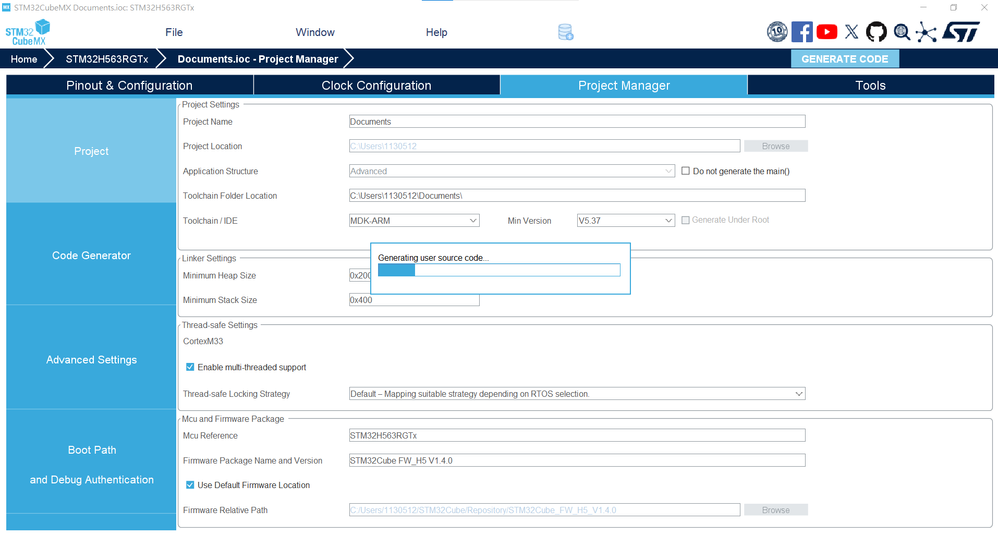Open the Toolchain / IDE dropdown
The width and height of the screenshot is (998, 534).
(x=414, y=221)
